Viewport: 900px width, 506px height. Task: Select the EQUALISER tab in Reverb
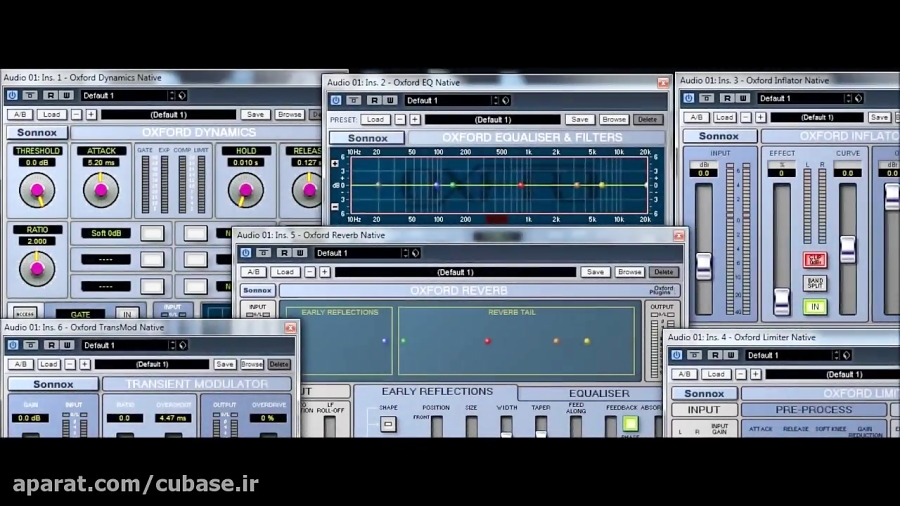(599, 394)
